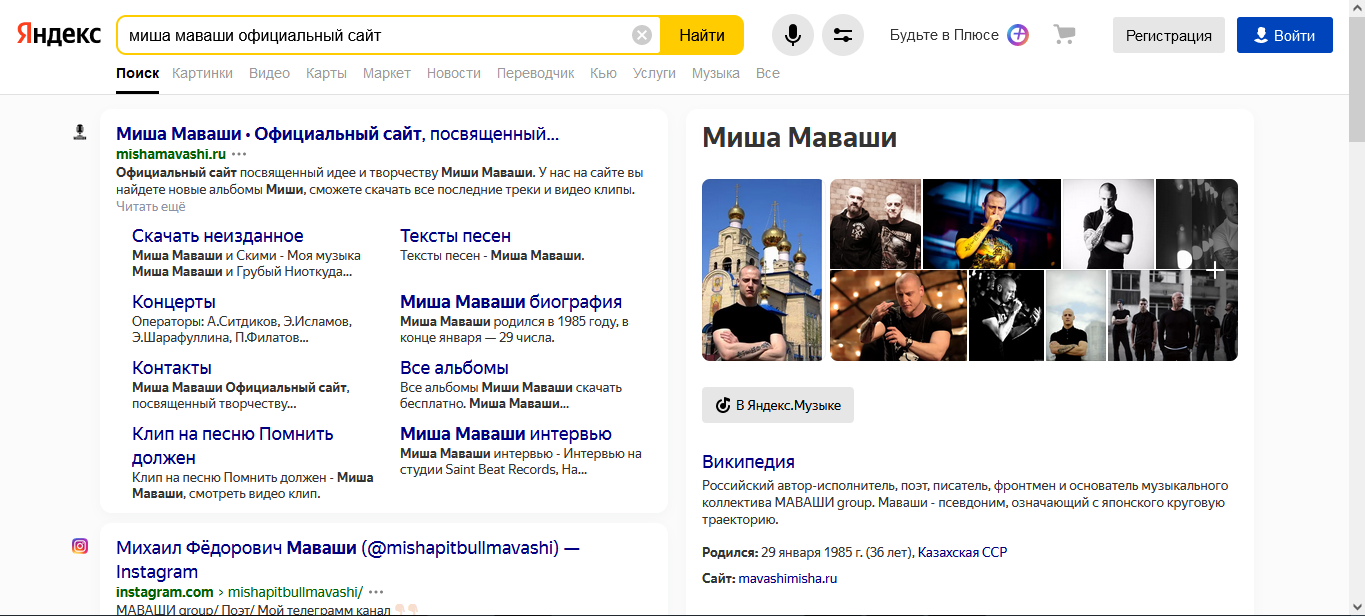The image size is (1365, 616).
Task: Open photo of two men in black shirts
Action: 875,224
